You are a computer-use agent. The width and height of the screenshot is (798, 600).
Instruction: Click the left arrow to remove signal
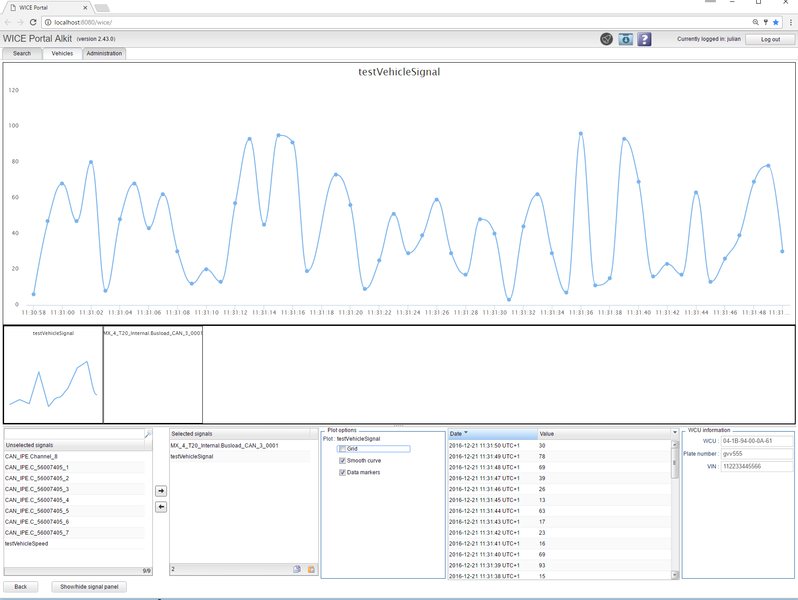pos(161,507)
